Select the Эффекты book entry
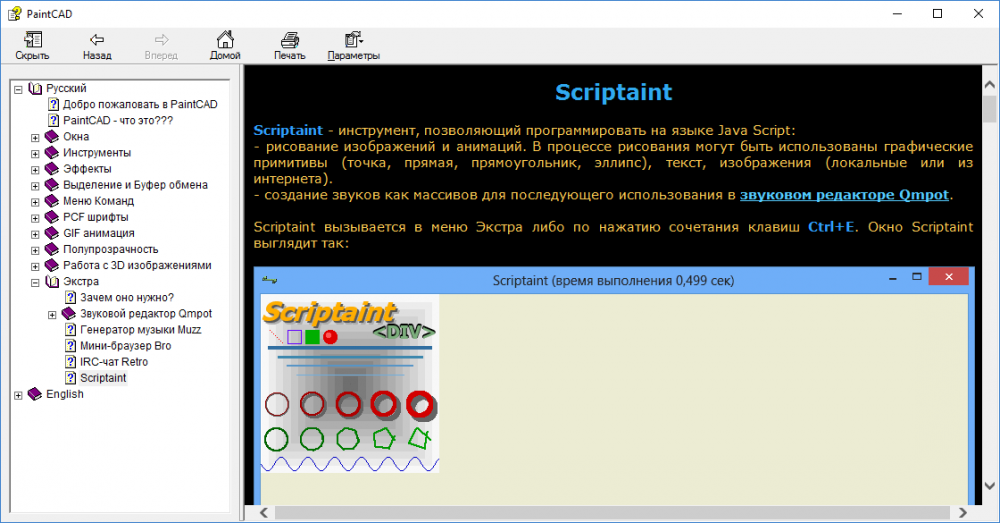Image resolution: width=1000 pixels, height=523 pixels. [87, 168]
